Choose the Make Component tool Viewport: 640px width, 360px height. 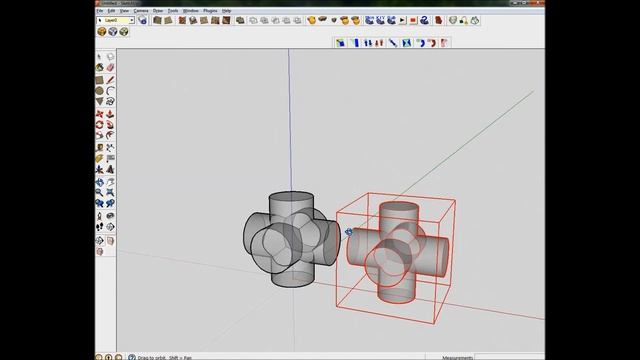[110, 57]
